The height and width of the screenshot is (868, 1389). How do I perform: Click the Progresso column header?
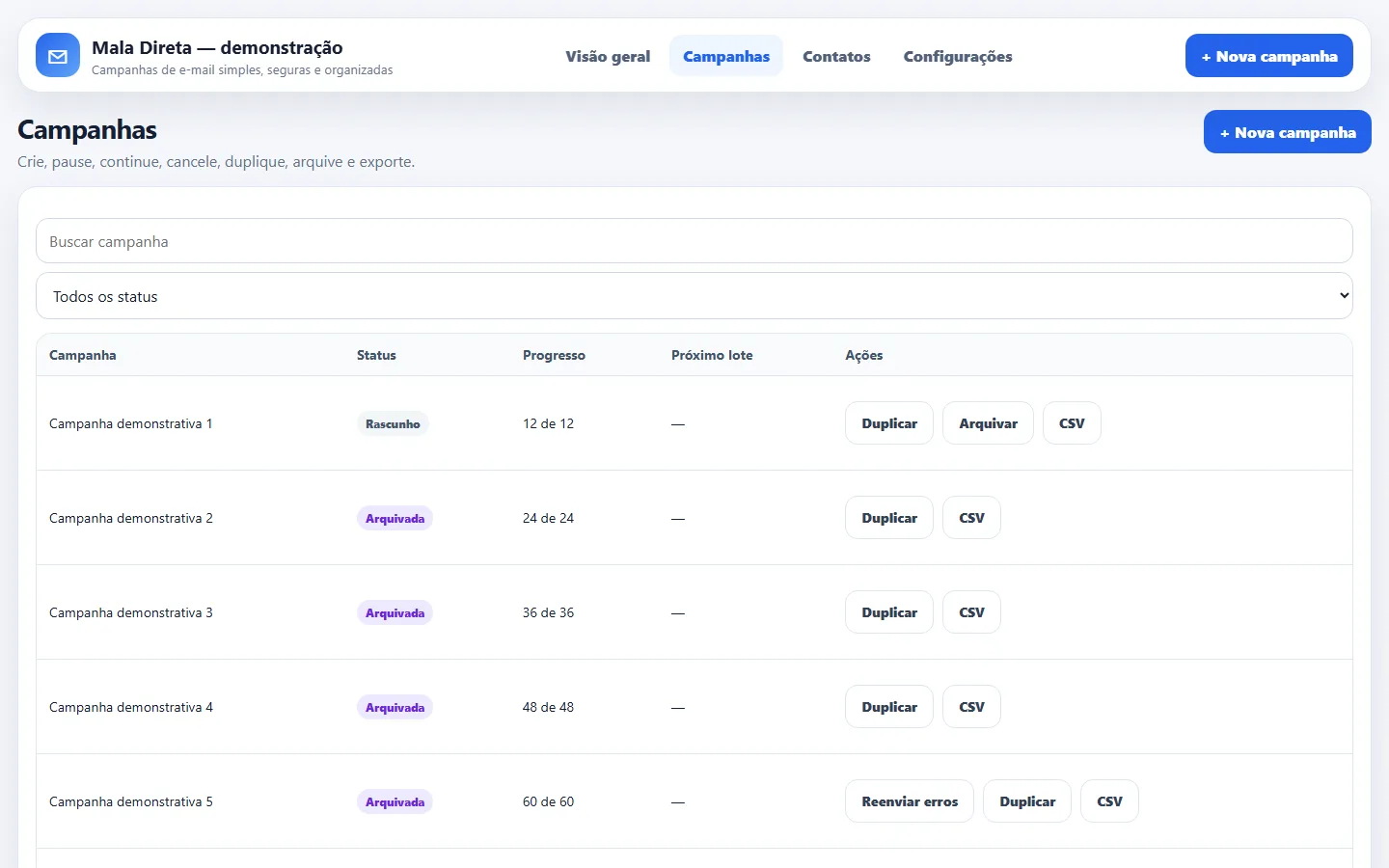554,355
